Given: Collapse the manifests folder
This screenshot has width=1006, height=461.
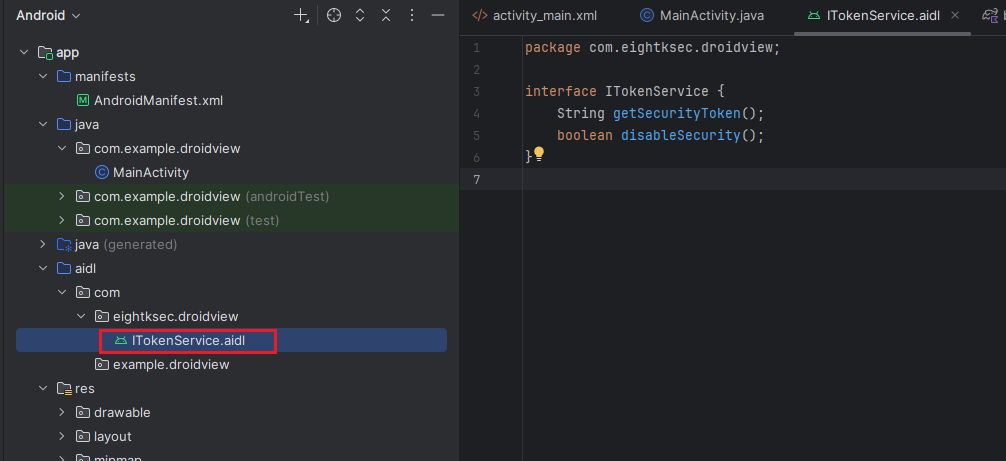Looking at the screenshot, I should click(x=43, y=77).
